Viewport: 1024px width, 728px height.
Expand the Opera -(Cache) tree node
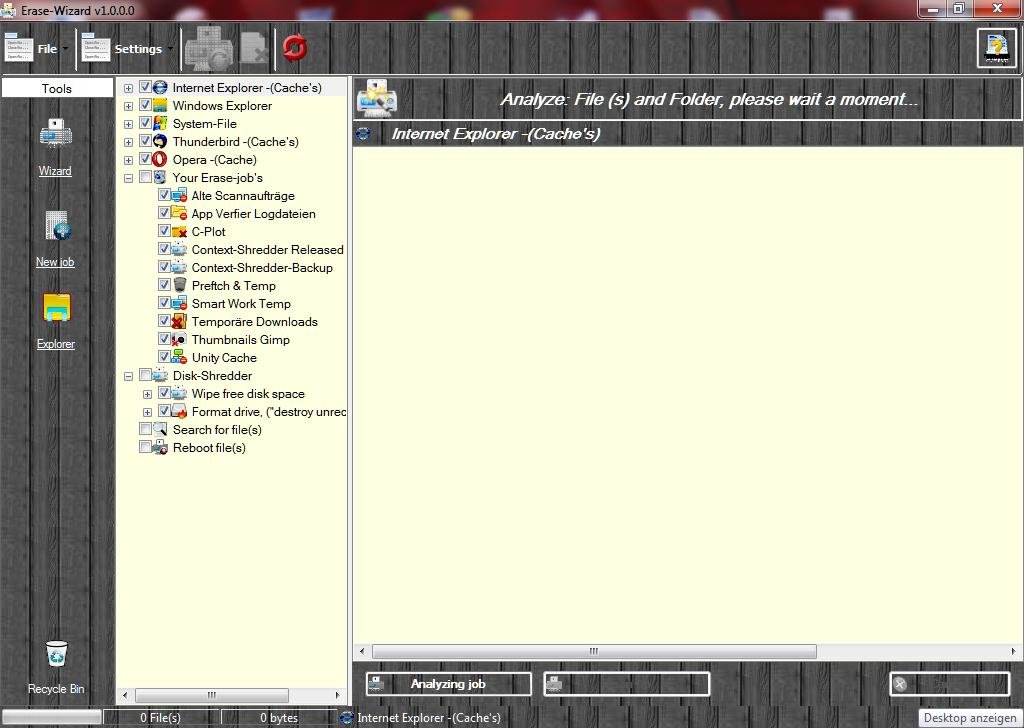[129, 160]
